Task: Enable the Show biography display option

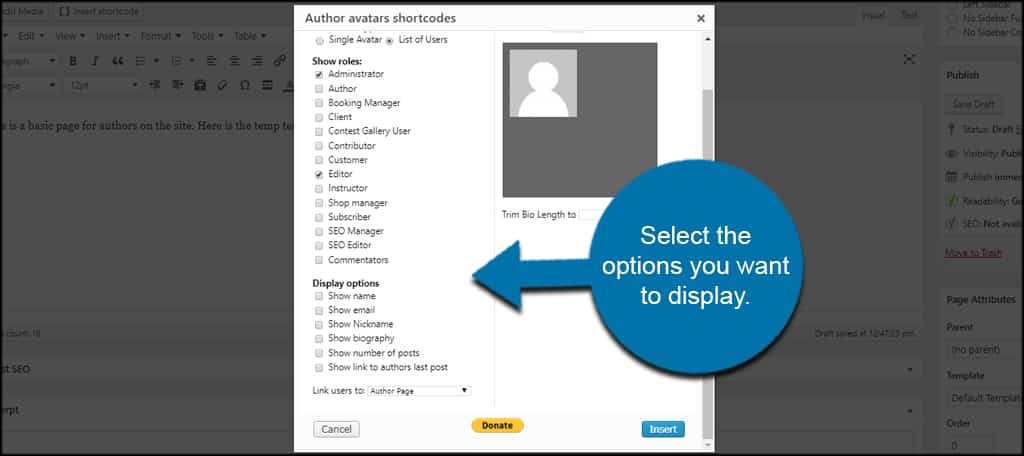Action: click(319, 339)
